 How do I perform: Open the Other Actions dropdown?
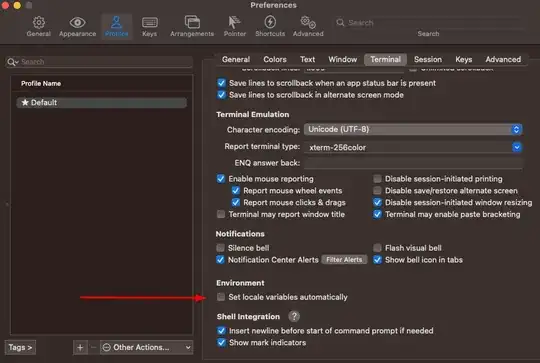point(146,348)
